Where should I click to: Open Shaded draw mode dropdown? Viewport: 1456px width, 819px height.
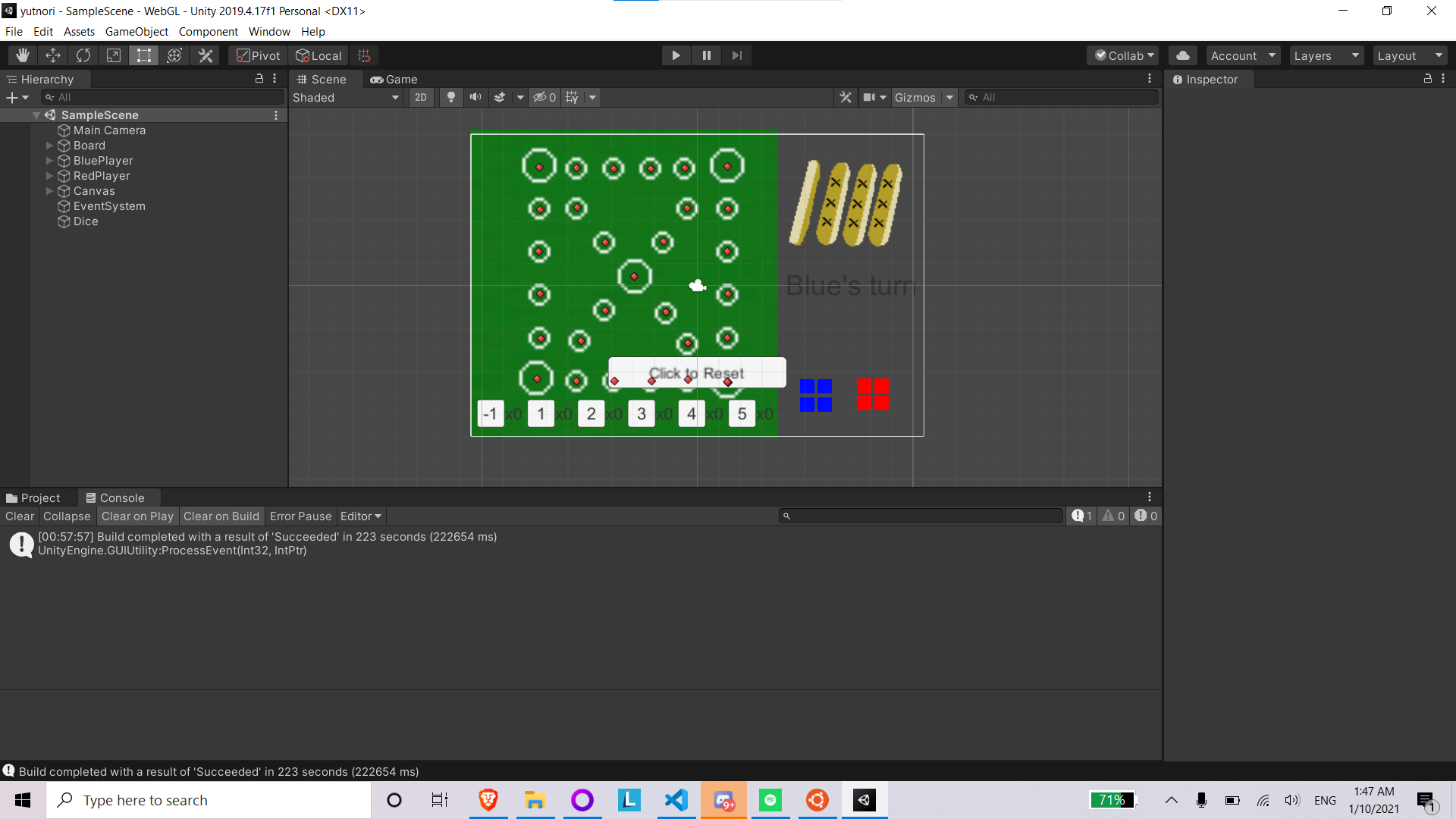346,97
